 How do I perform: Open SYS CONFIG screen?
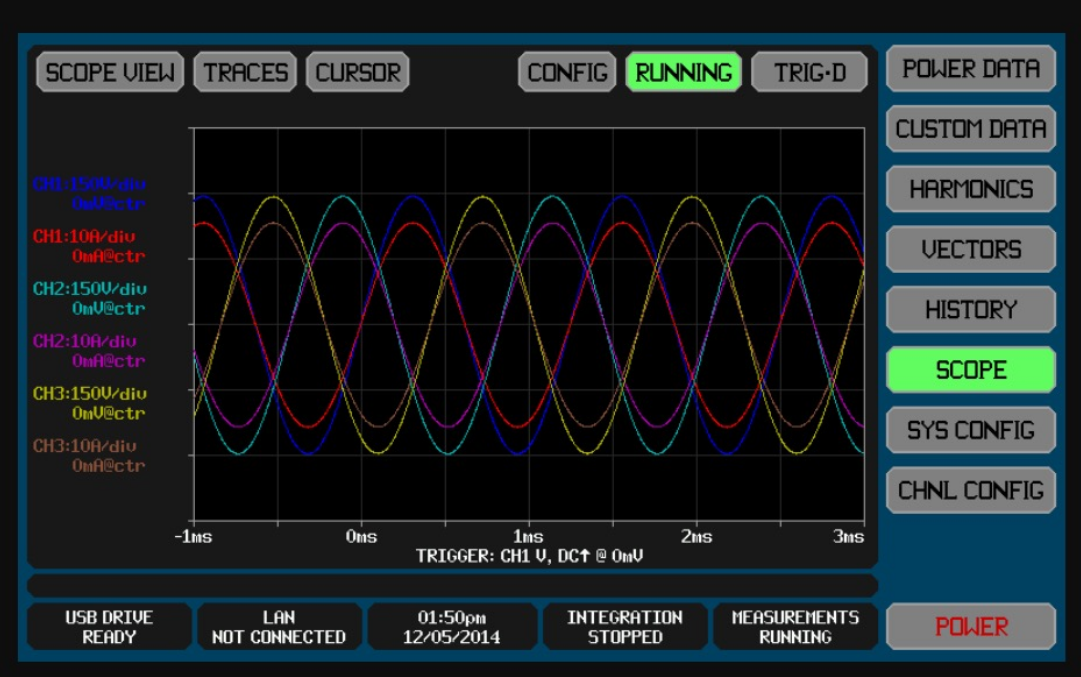pyautogui.click(x=971, y=430)
